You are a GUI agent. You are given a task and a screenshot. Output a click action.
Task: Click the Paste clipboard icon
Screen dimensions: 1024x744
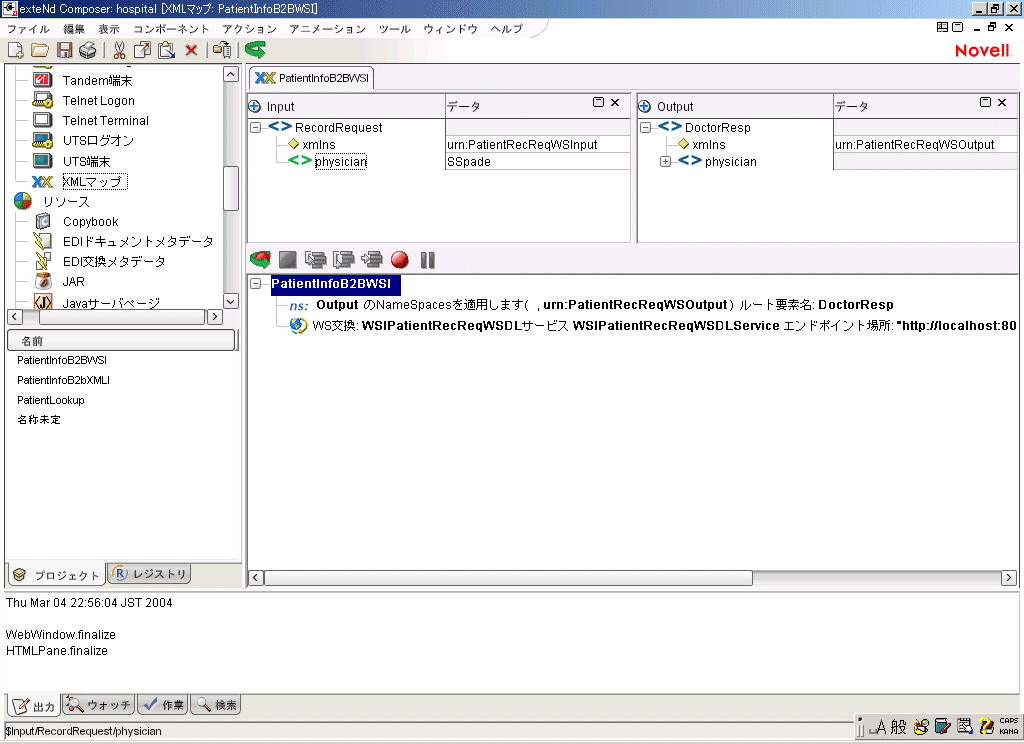pyautogui.click(x=167, y=50)
